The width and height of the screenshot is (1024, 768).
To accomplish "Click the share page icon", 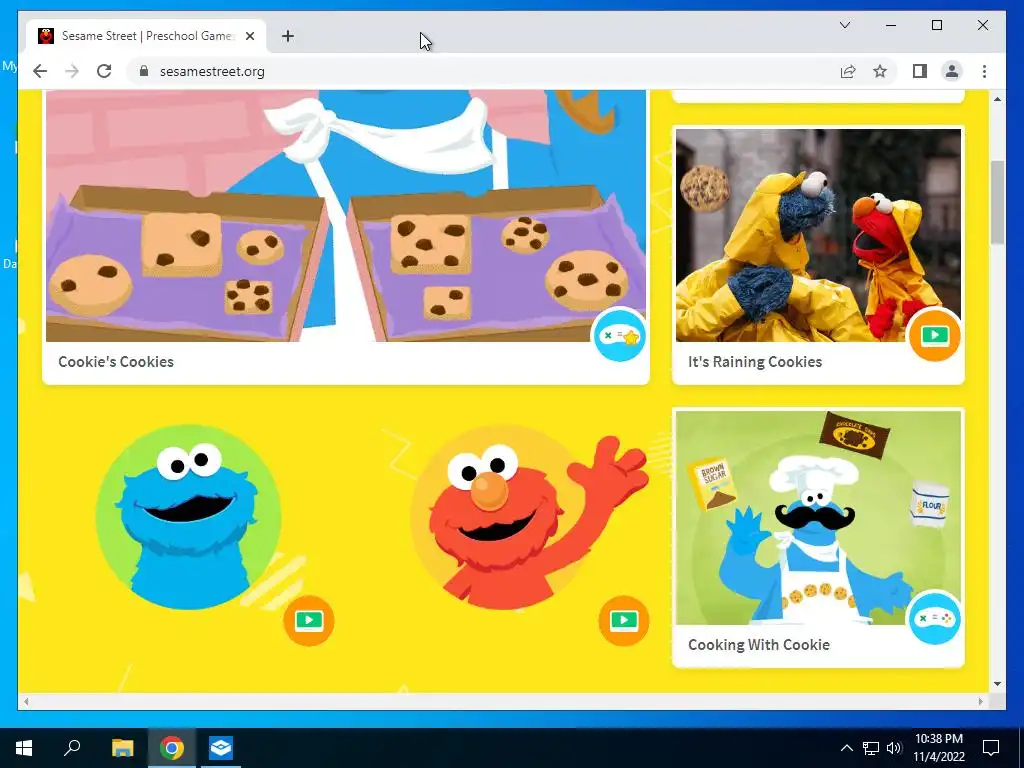I will pyautogui.click(x=848, y=71).
